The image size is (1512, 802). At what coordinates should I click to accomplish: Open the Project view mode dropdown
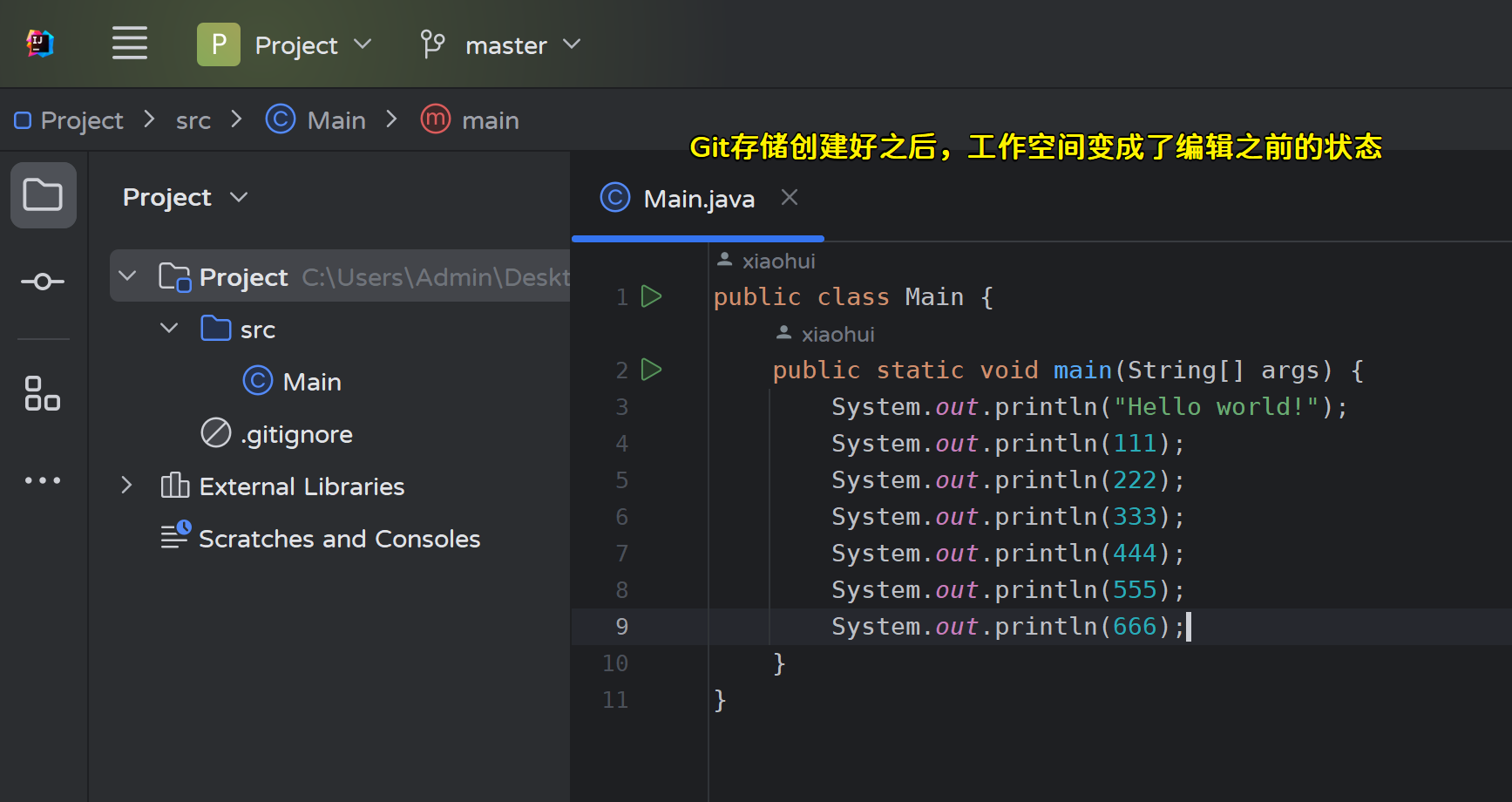[186, 198]
